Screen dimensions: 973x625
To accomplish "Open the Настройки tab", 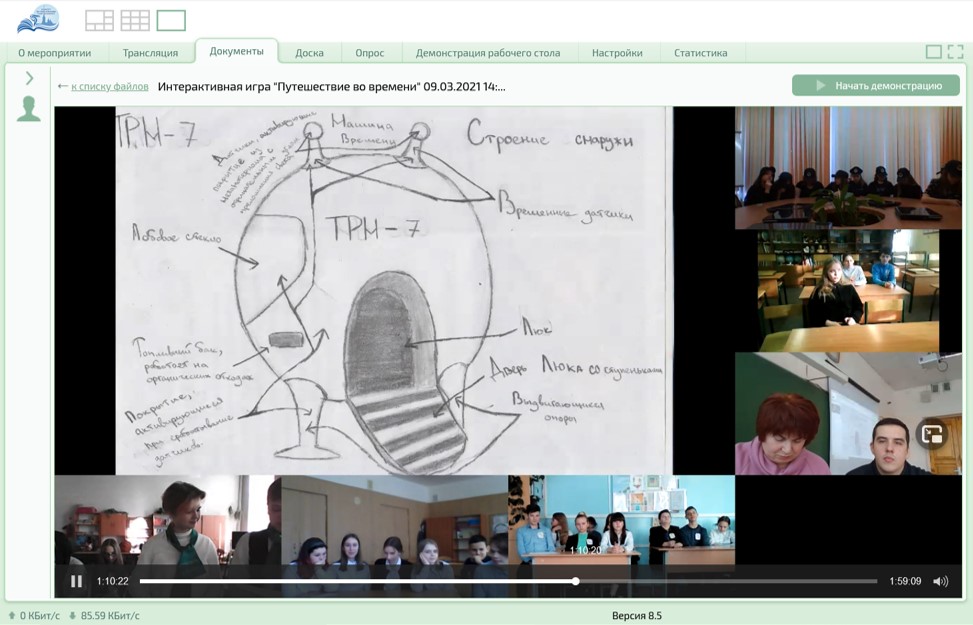I will pos(617,53).
